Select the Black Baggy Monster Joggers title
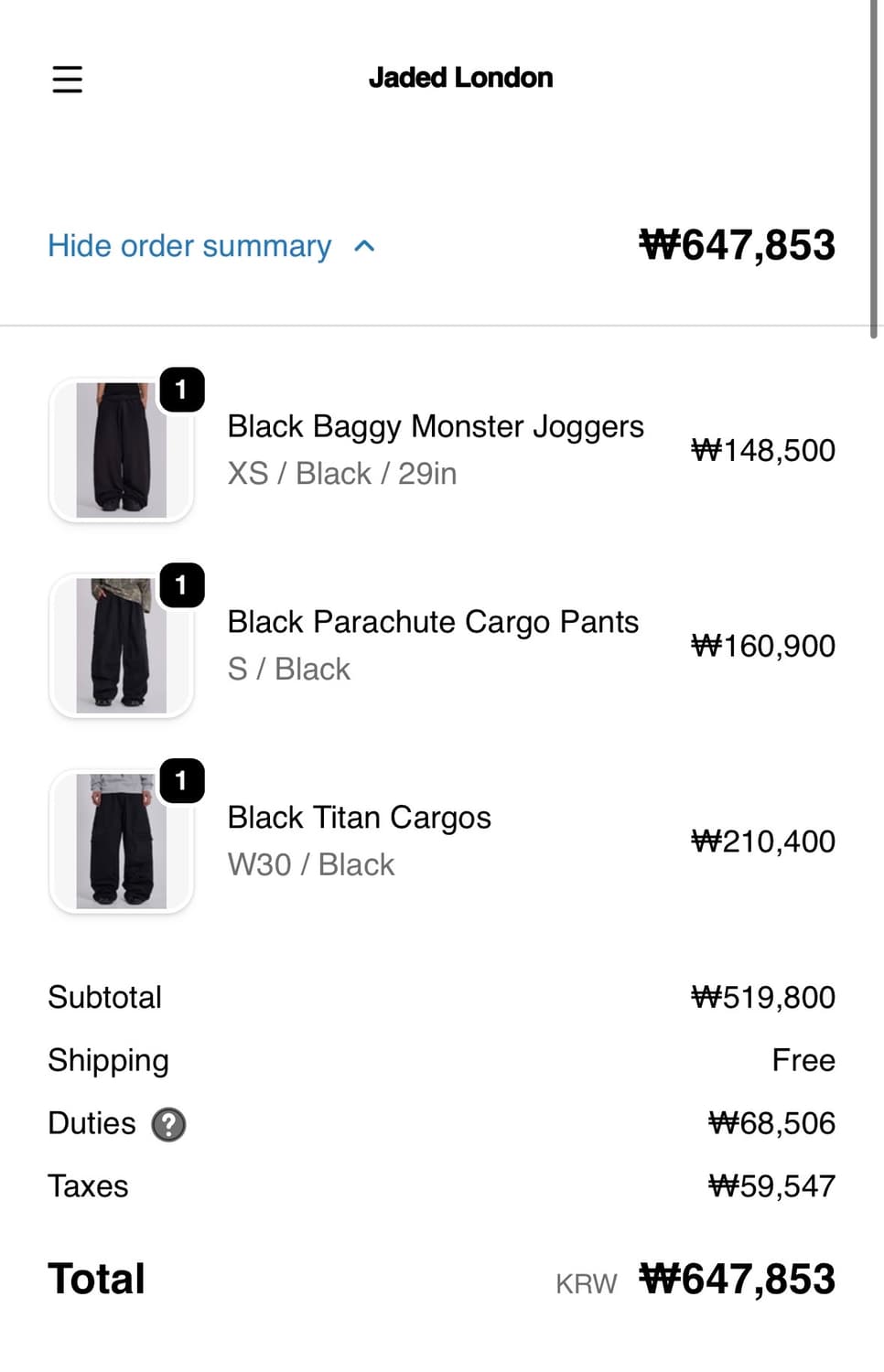884x1372 pixels. (436, 426)
